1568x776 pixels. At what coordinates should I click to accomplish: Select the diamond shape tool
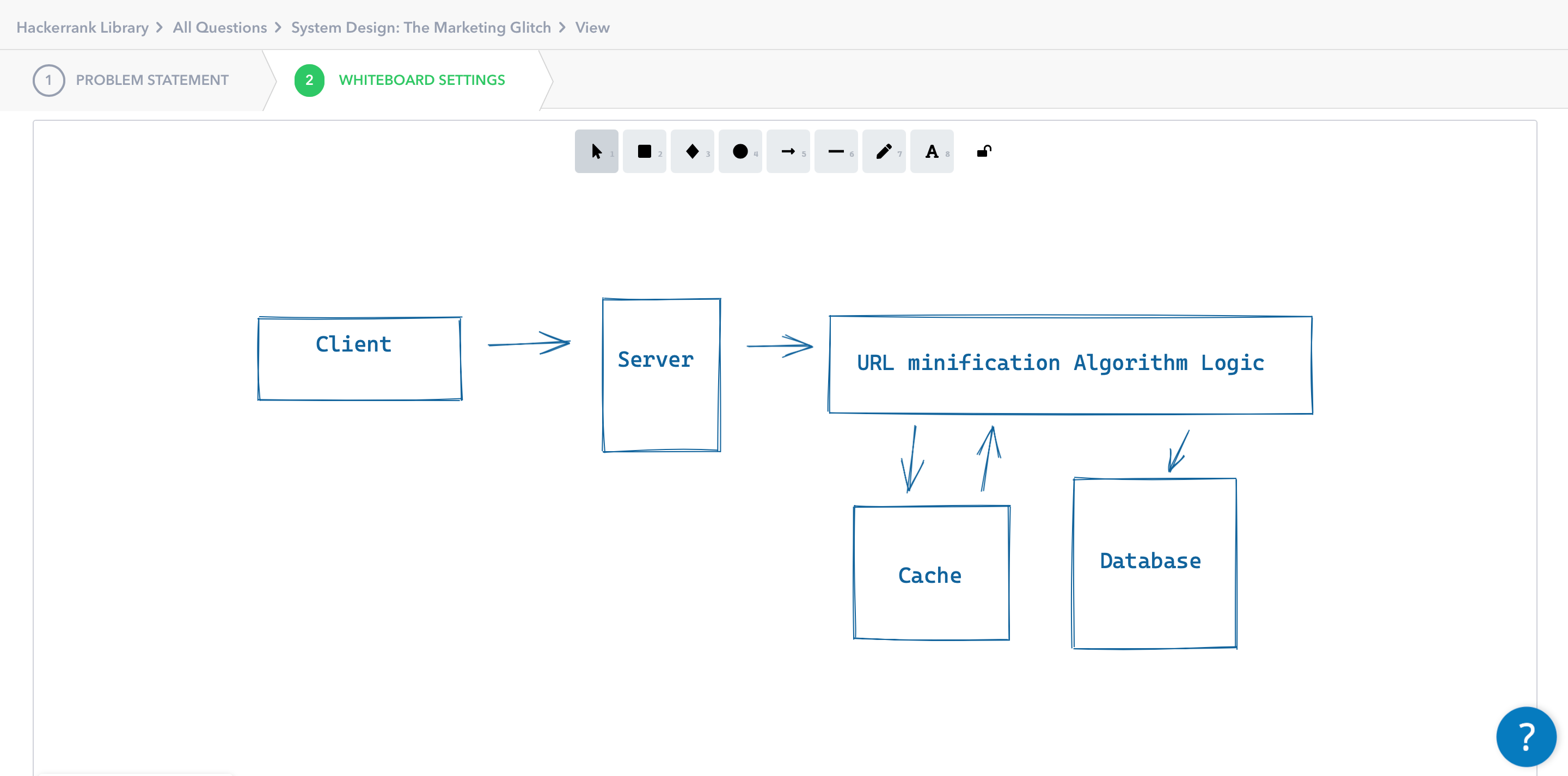click(x=692, y=151)
